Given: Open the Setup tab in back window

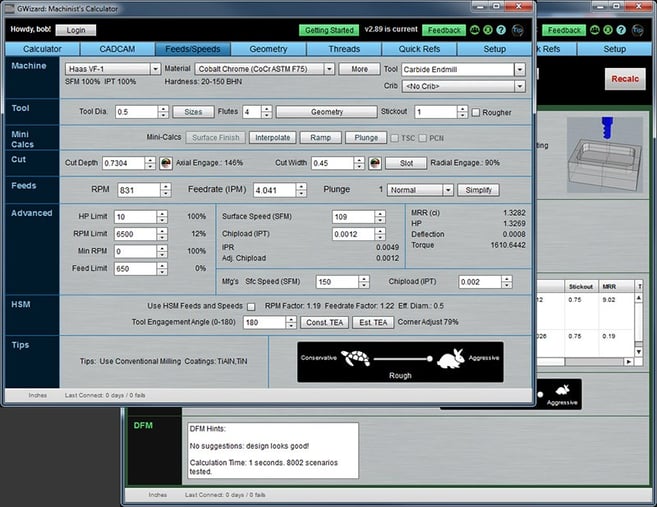Looking at the screenshot, I should (614, 49).
